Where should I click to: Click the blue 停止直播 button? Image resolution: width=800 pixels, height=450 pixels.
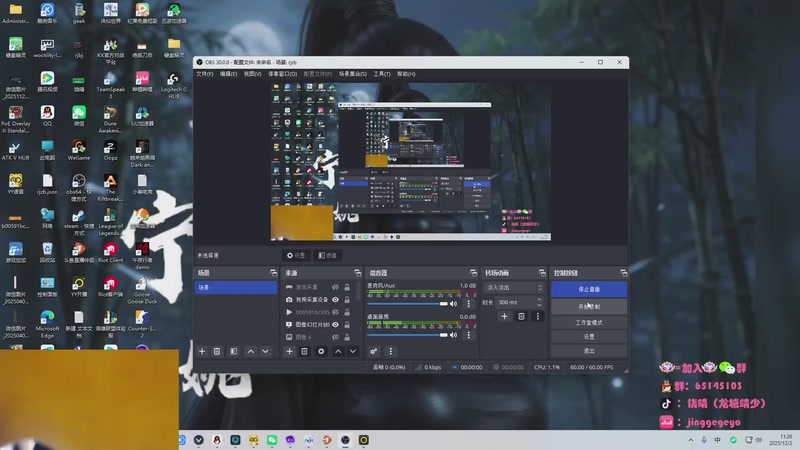[x=589, y=289]
